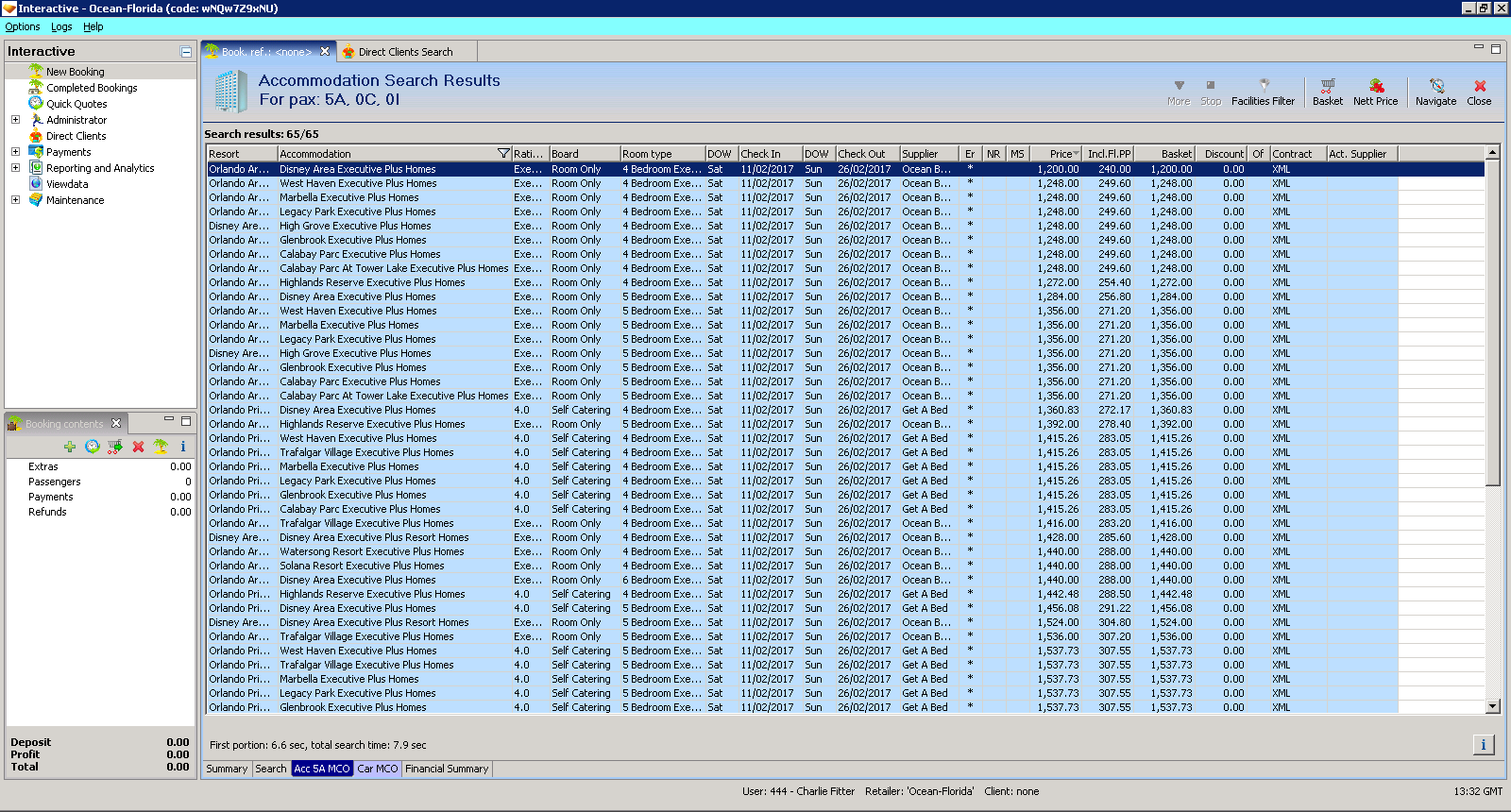
Task: Click the Administrator running-man icon
Action: click(36, 119)
